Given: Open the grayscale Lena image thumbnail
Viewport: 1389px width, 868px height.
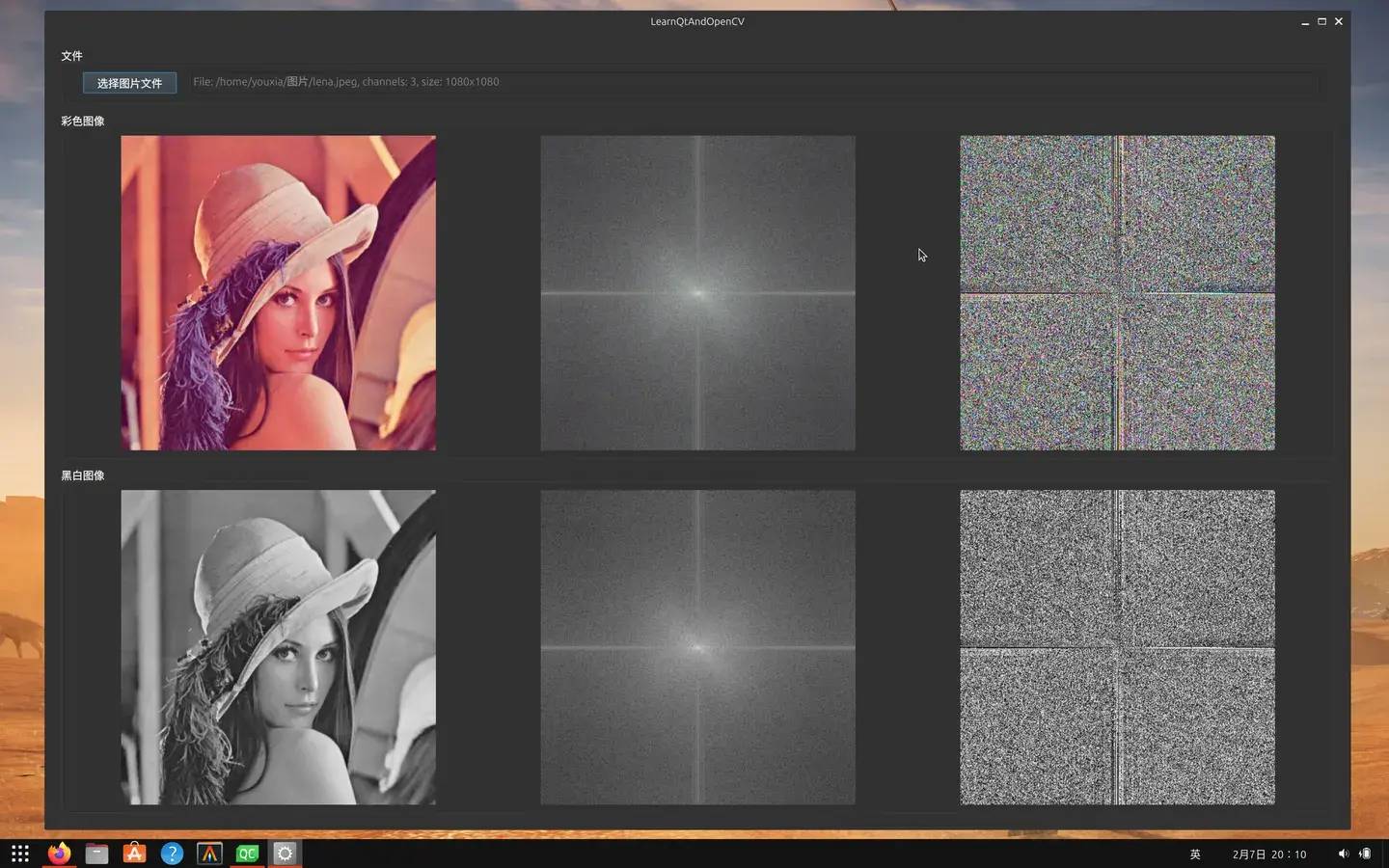Looking at the screenshot, I should (x=278, y=647).
